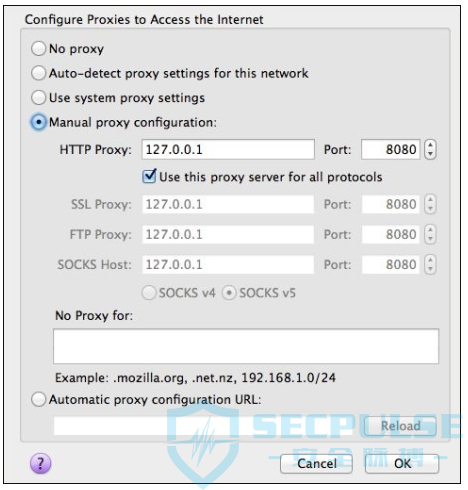468x490 pixels.
Task: Confirm settings with the OK button
Action: point(402,464)
